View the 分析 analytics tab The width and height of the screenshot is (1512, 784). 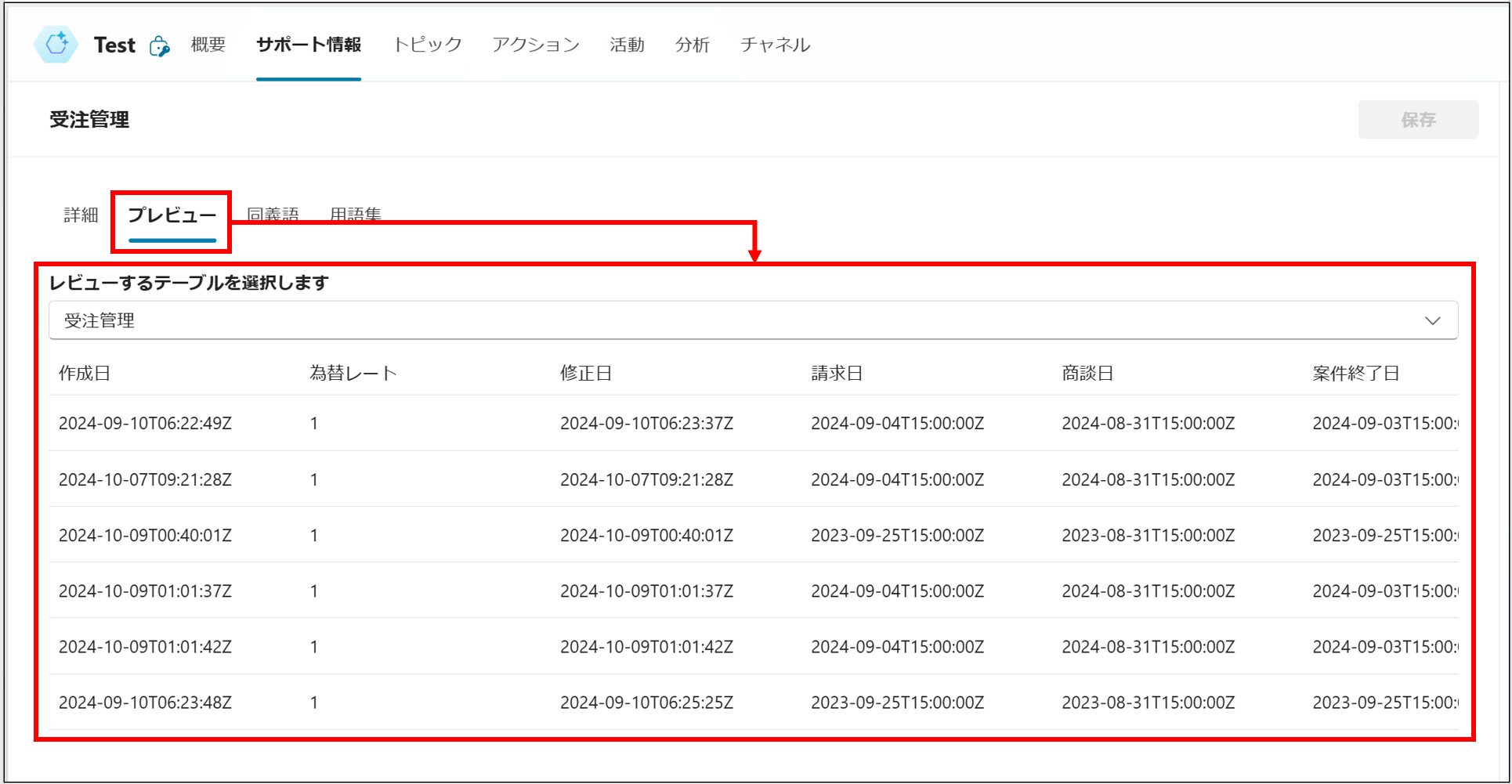tap(693, 45)
